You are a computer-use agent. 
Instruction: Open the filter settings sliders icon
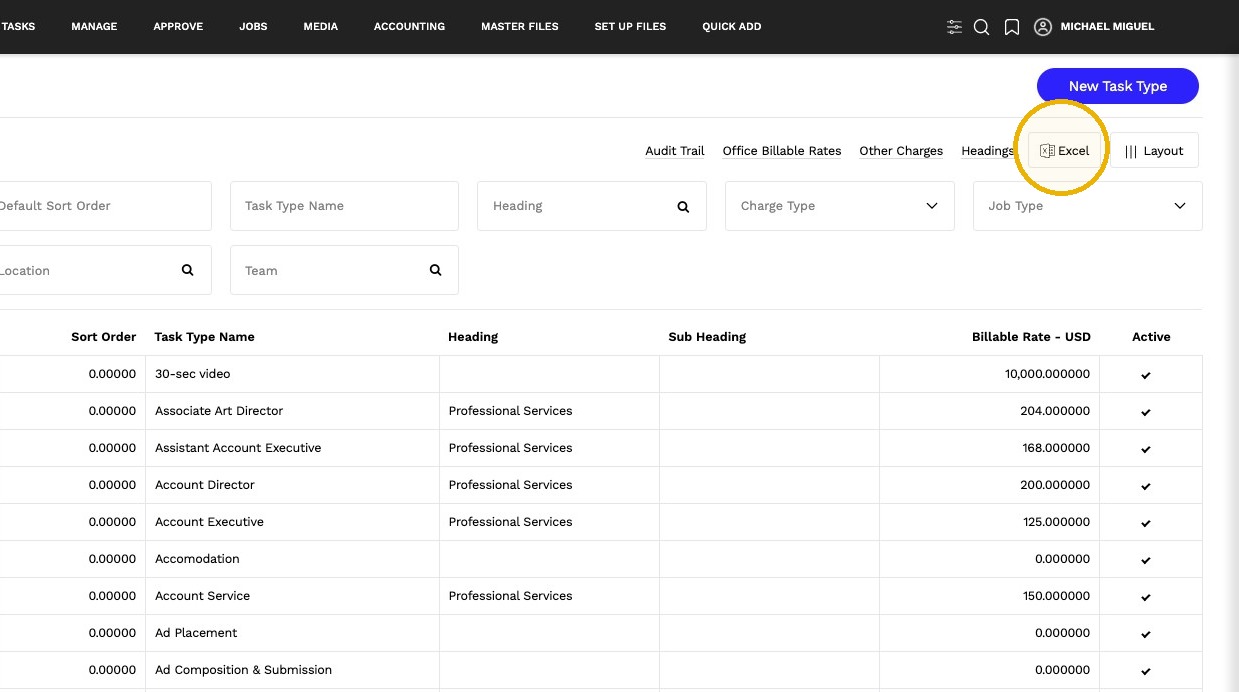point(954,27)
